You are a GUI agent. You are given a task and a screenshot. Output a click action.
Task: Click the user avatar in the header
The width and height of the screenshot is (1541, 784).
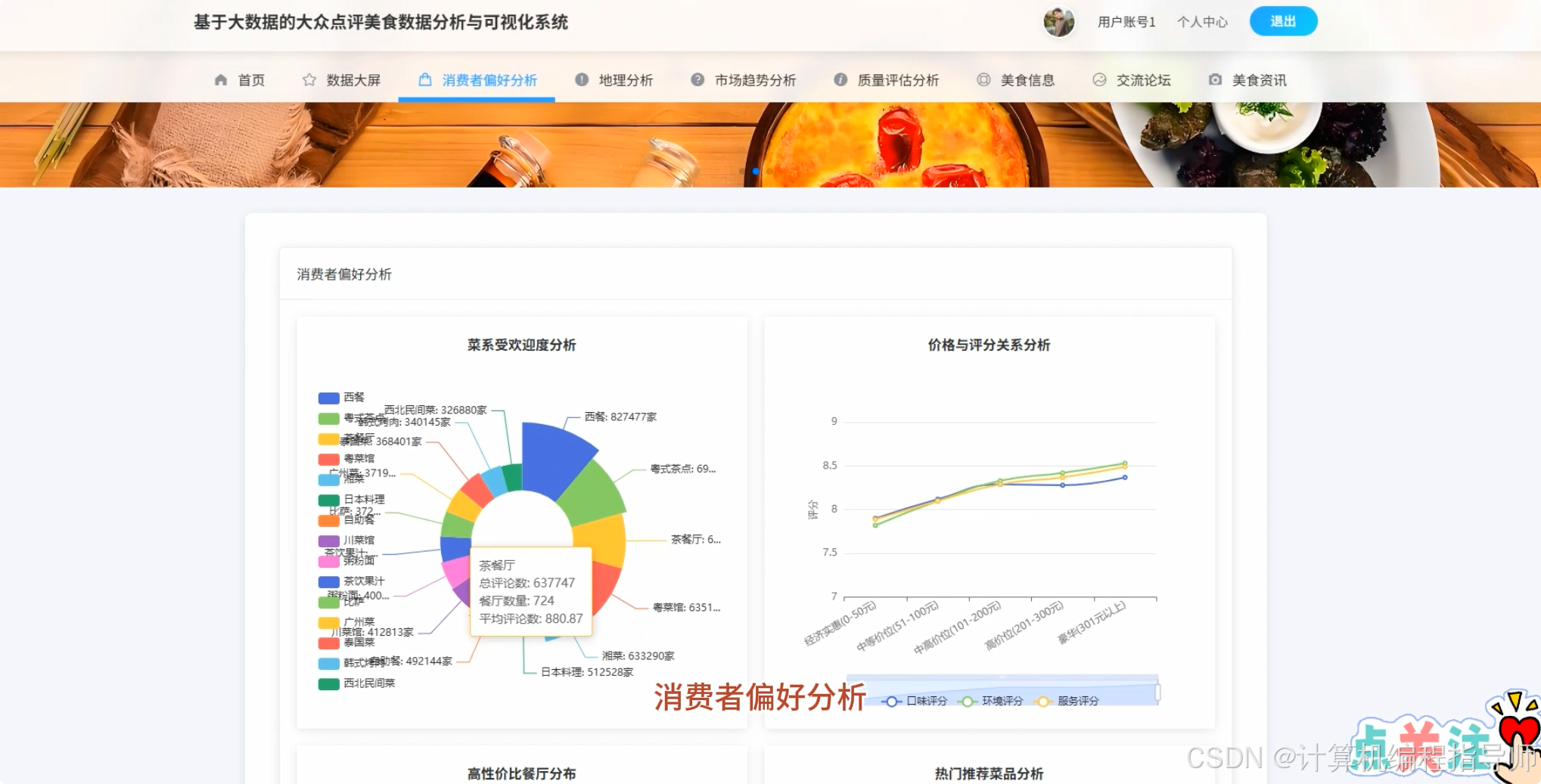[1059, 22]
